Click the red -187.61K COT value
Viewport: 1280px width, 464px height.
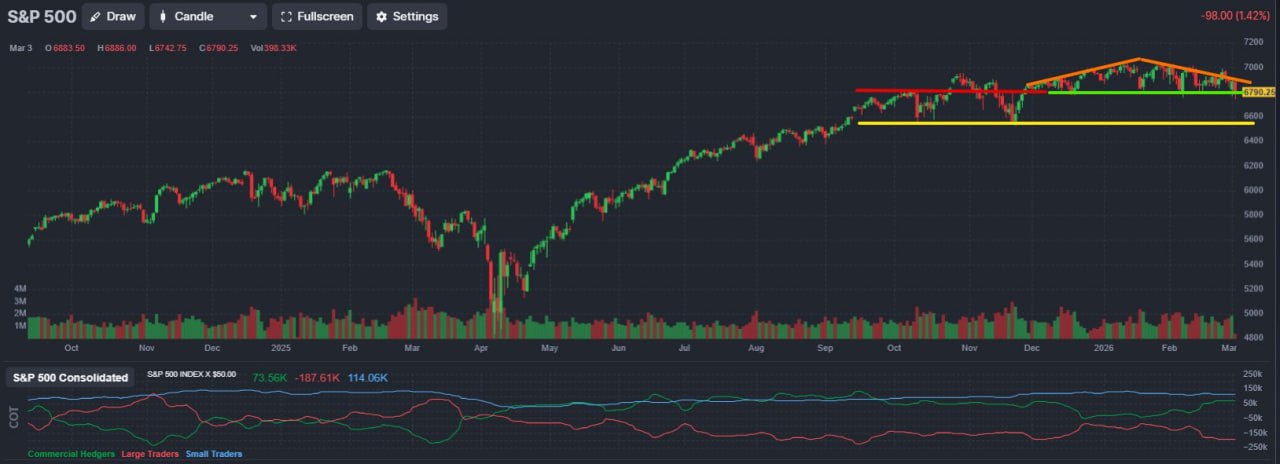pos(319,378)
